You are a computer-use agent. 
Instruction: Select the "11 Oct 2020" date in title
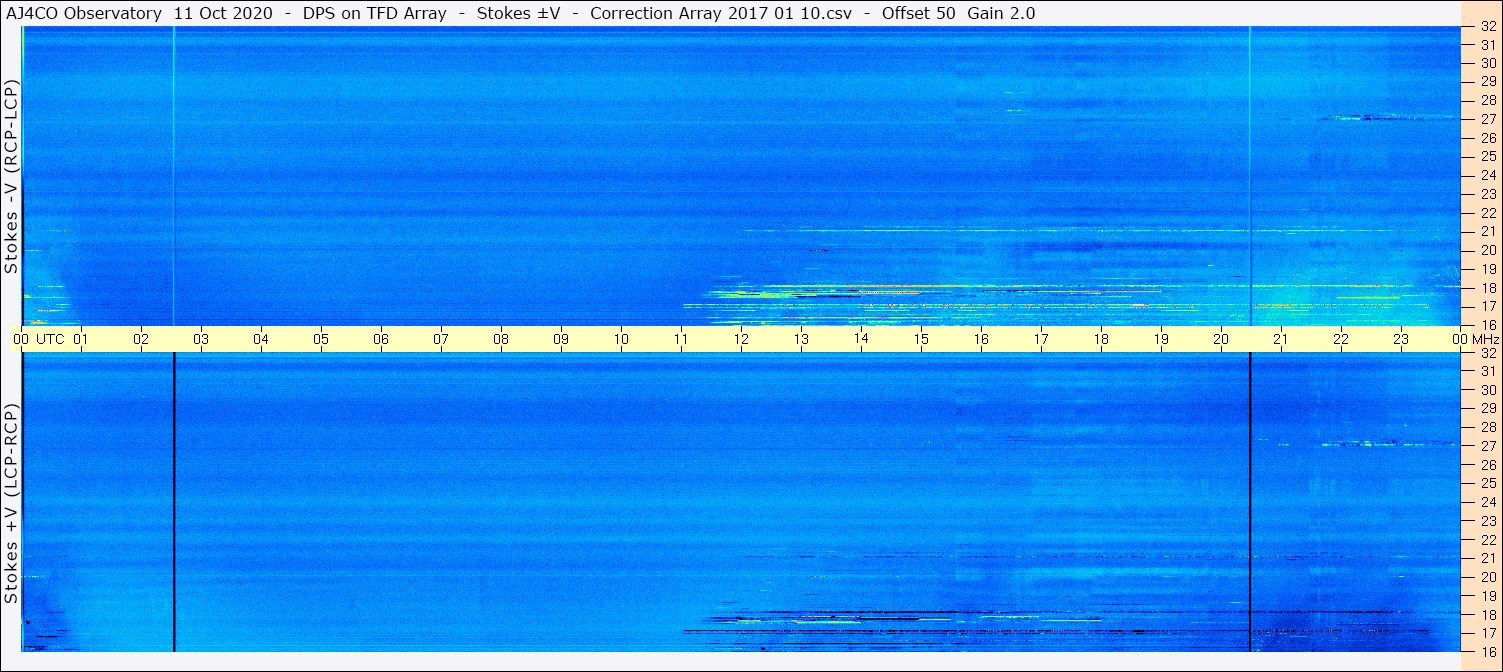[223, 14]
